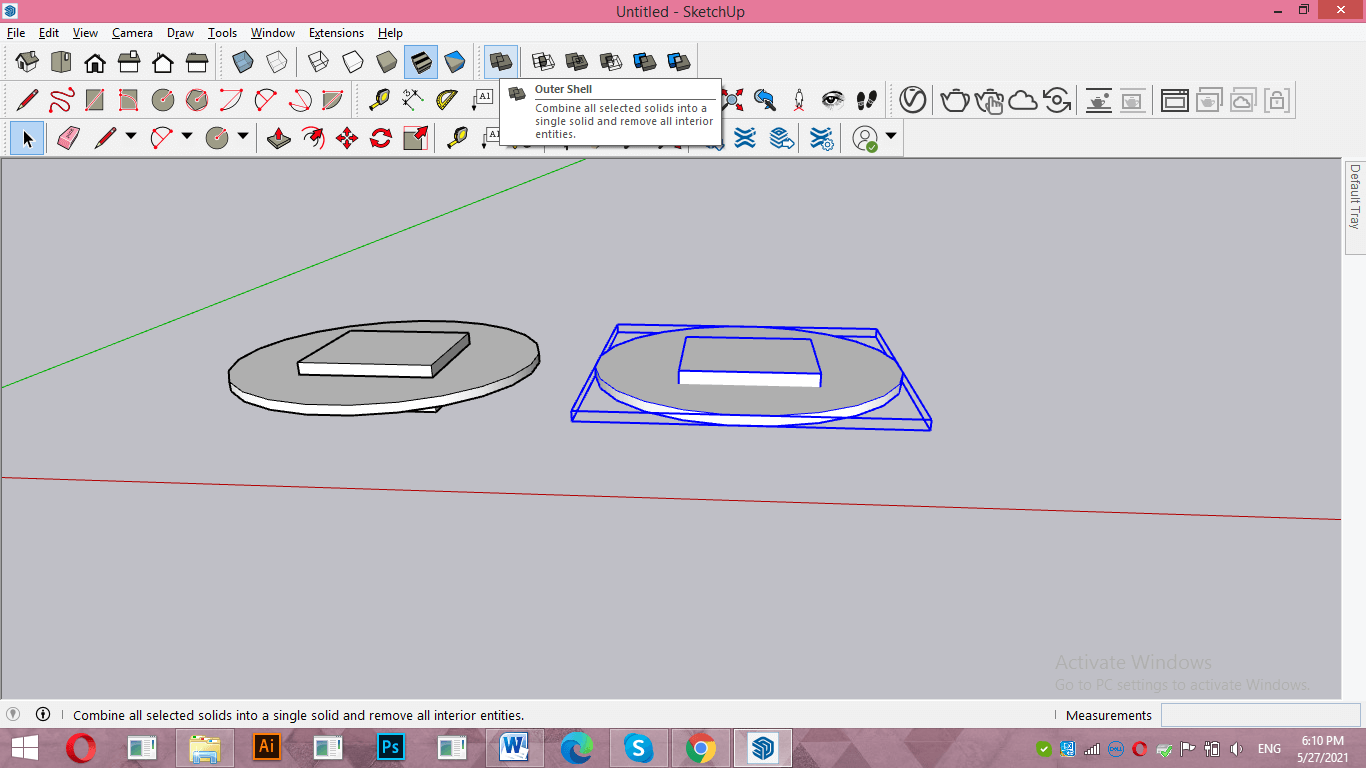
Task: Select the Rotated Rectangle tool
Action: pos(129,100)
